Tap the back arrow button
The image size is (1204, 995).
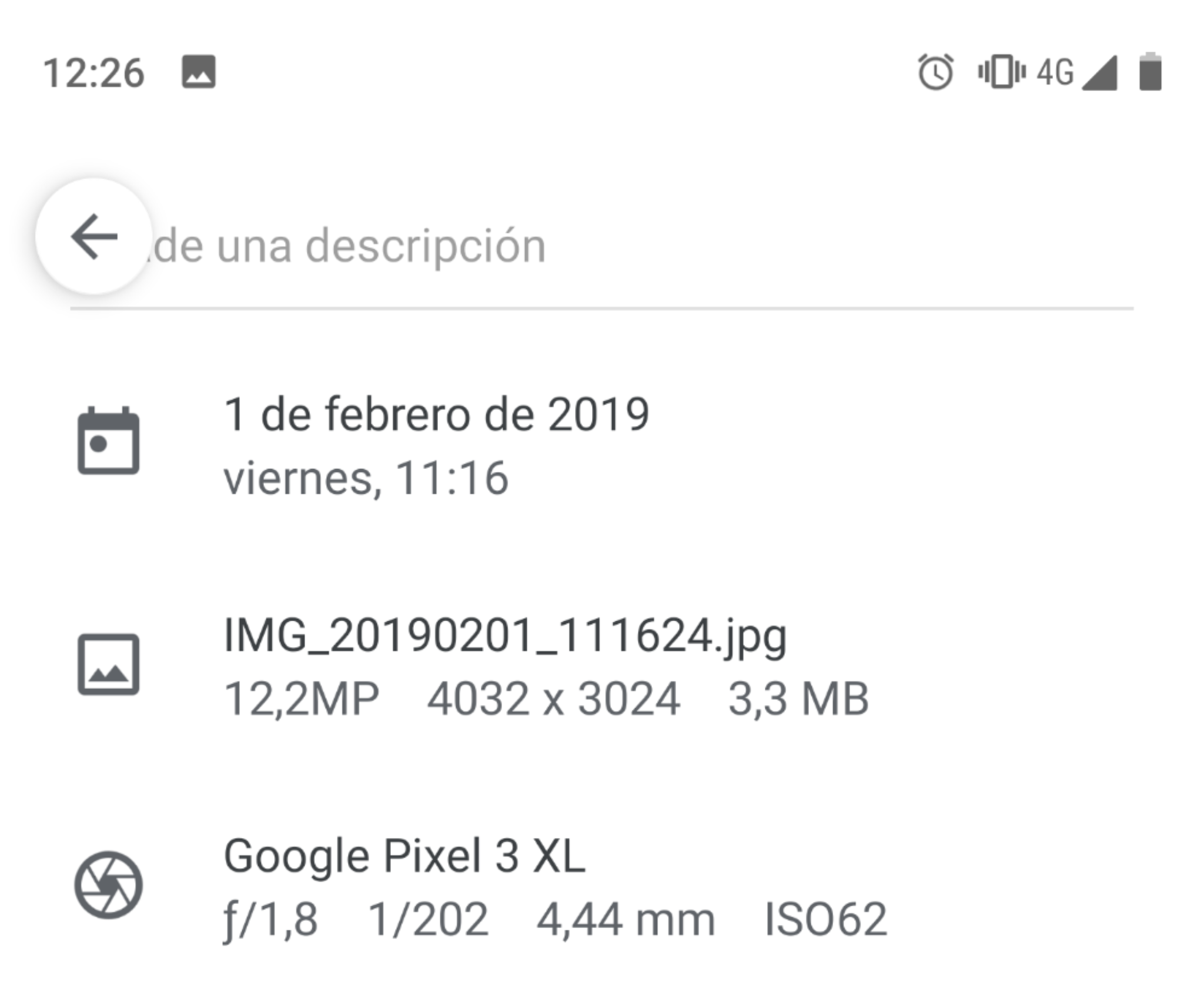pos(94,237)
